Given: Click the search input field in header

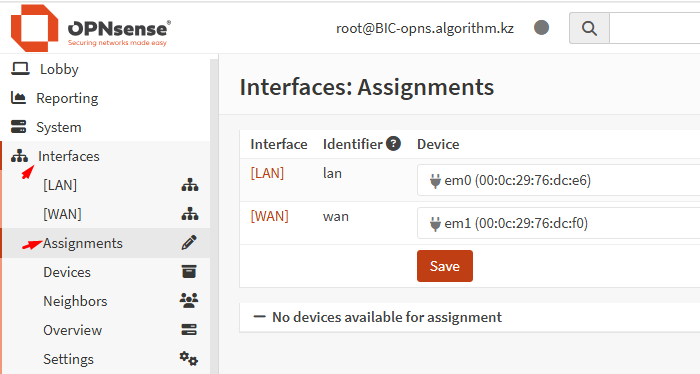Looking at the screenshot, I should coord(654,28).
